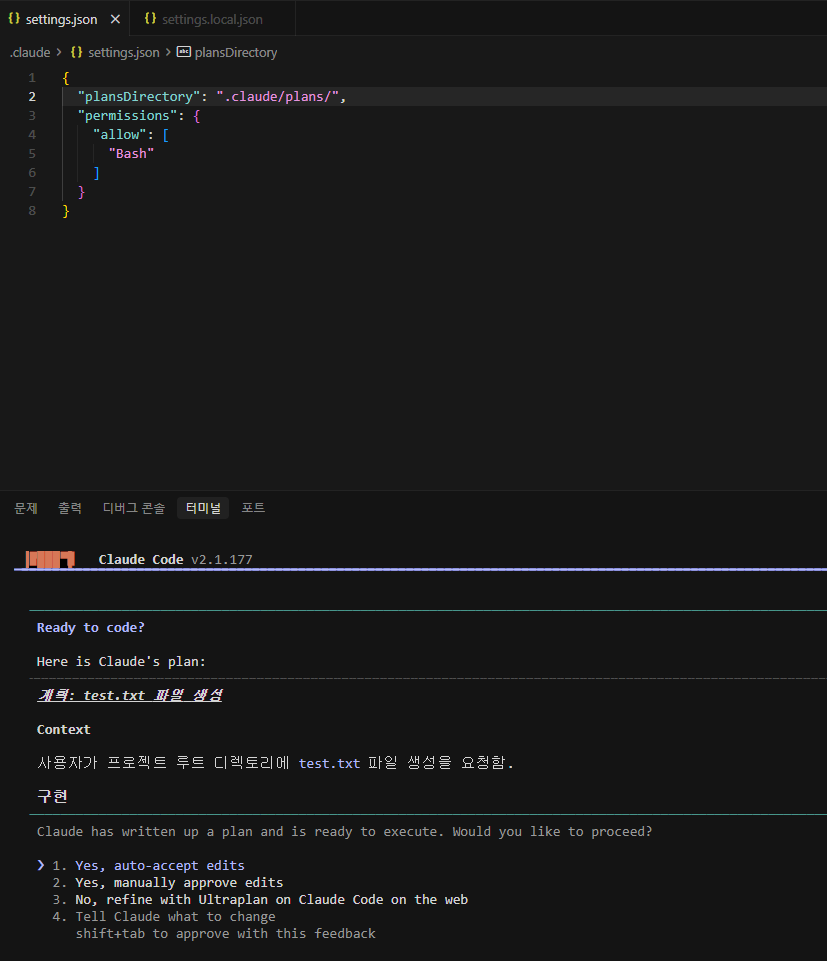Choose option 2 Yes, manually approve edits
This screenshot has width=827, height=961.
tap(179, 883)
